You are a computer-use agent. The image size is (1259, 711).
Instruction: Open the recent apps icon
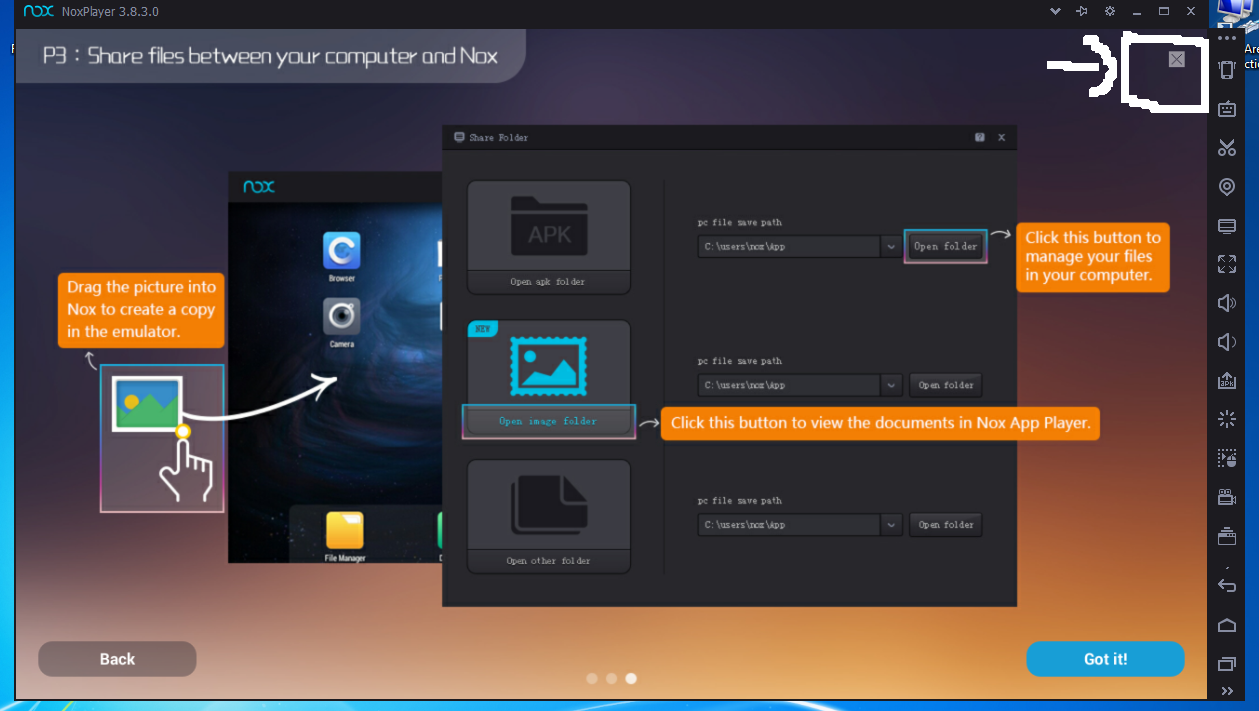[x=1227, y=664]
